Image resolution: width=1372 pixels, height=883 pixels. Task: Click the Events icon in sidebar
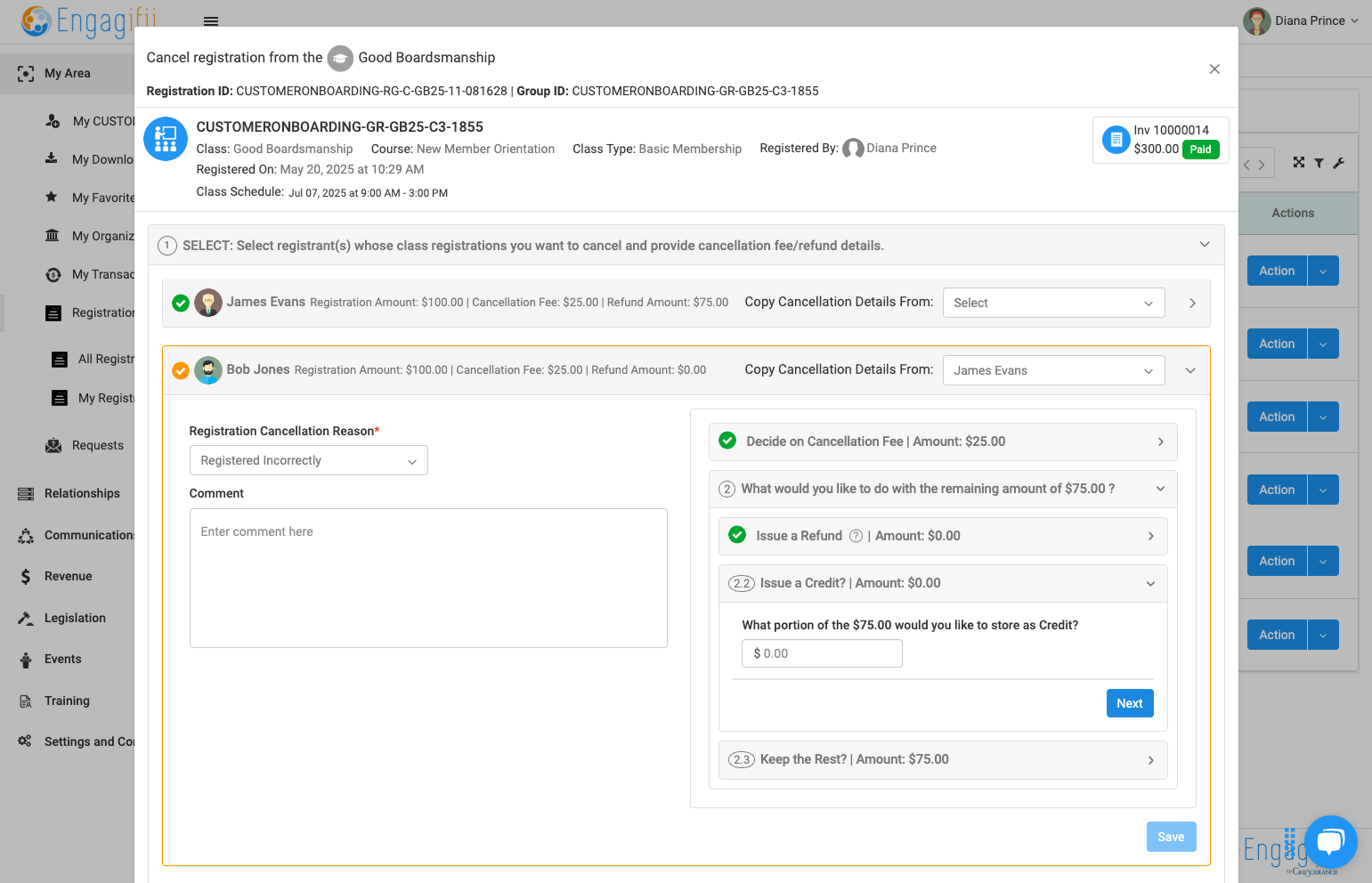(26, 660)
